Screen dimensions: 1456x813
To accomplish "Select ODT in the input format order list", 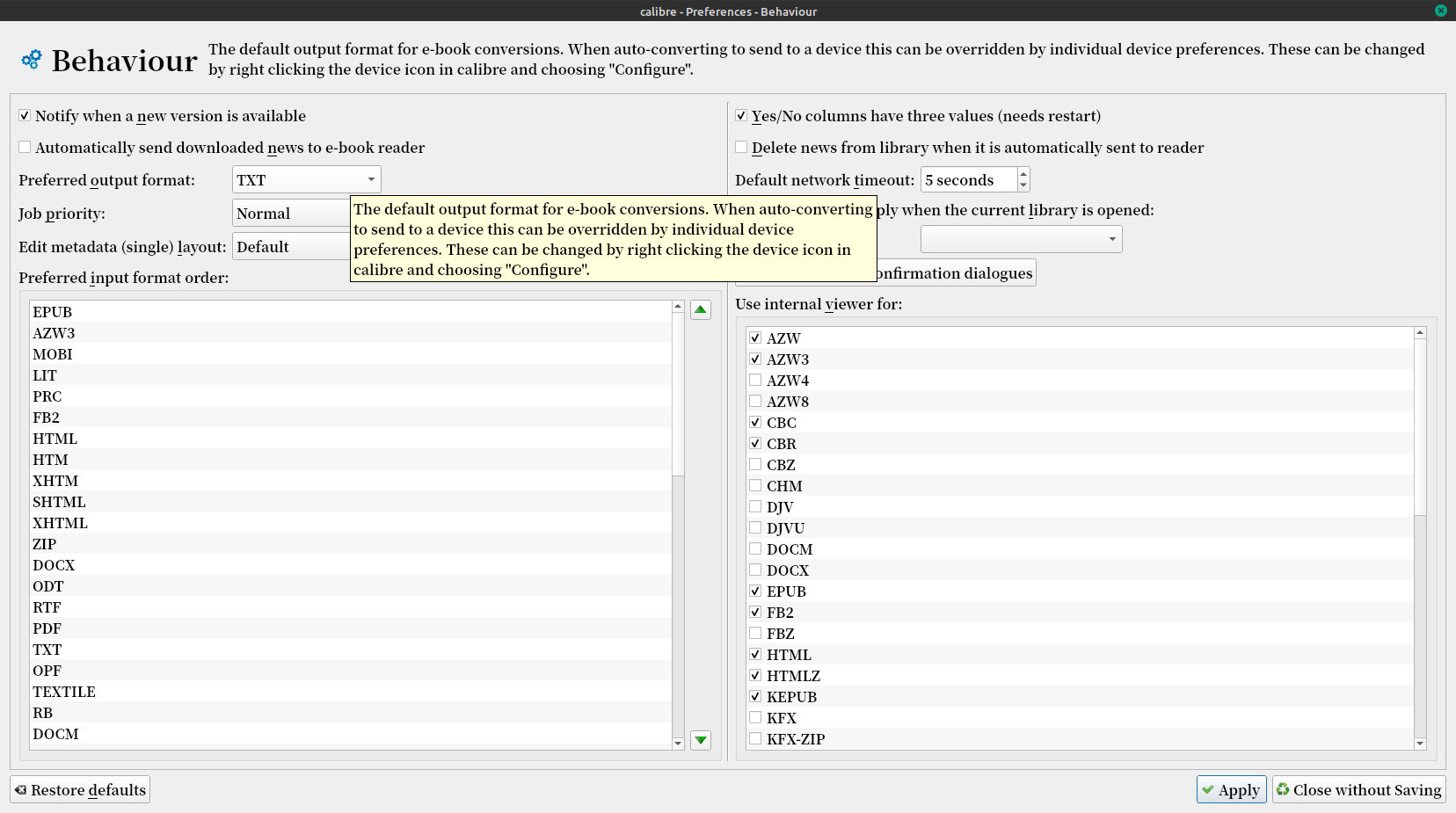I will 351,586.
